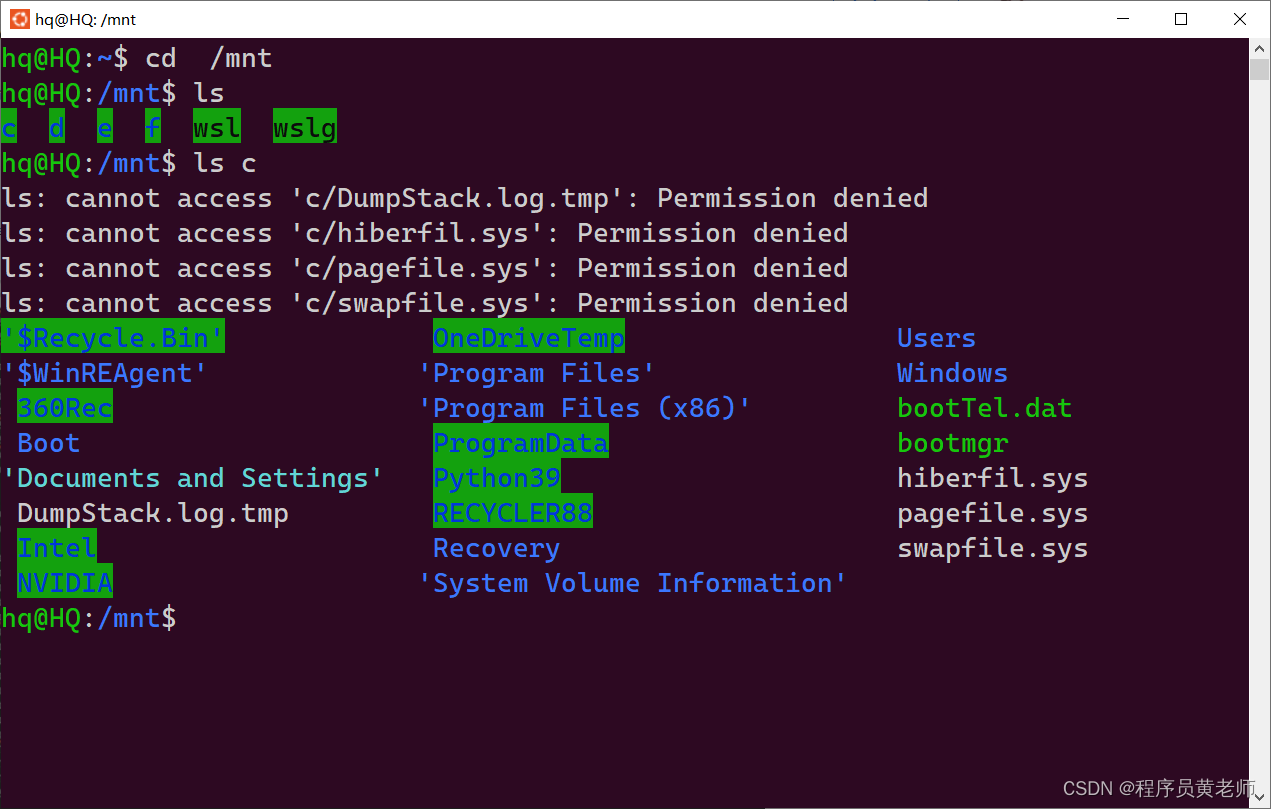Select the Intel folder name
The height and width of the screenshot is (809, 1271).
click(x=56, y=547)
